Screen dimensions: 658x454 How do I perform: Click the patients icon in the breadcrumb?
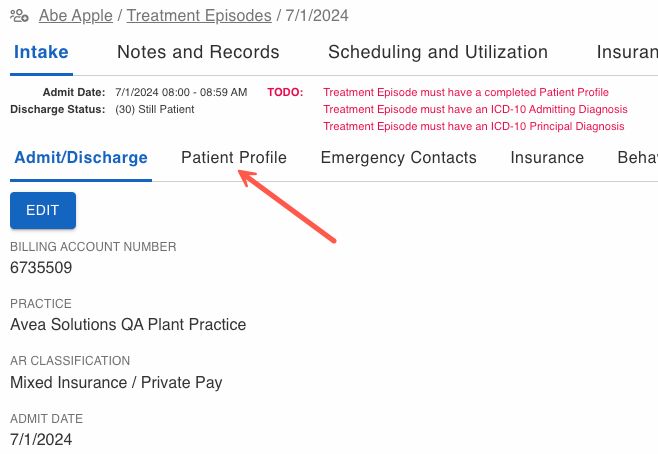tap(19, 16)
